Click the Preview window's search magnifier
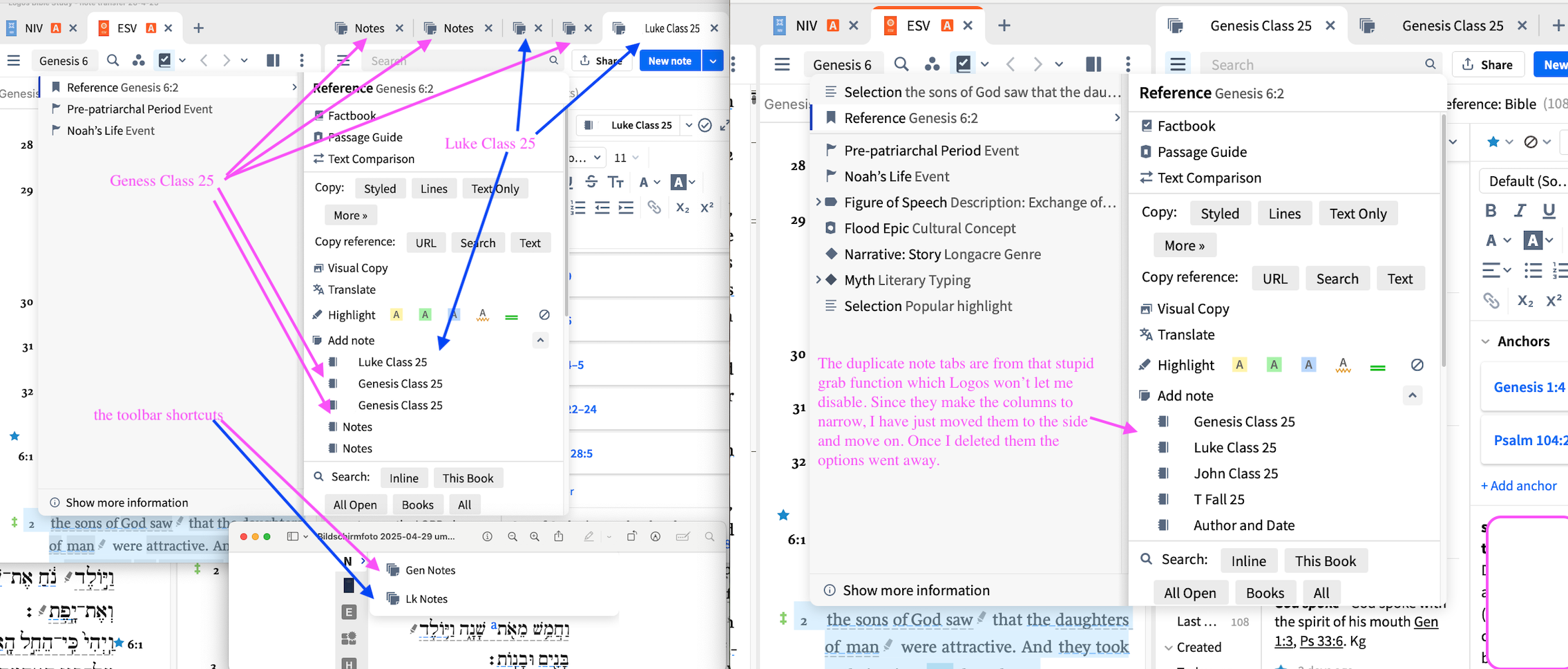1568x669 pixels. 709,536
